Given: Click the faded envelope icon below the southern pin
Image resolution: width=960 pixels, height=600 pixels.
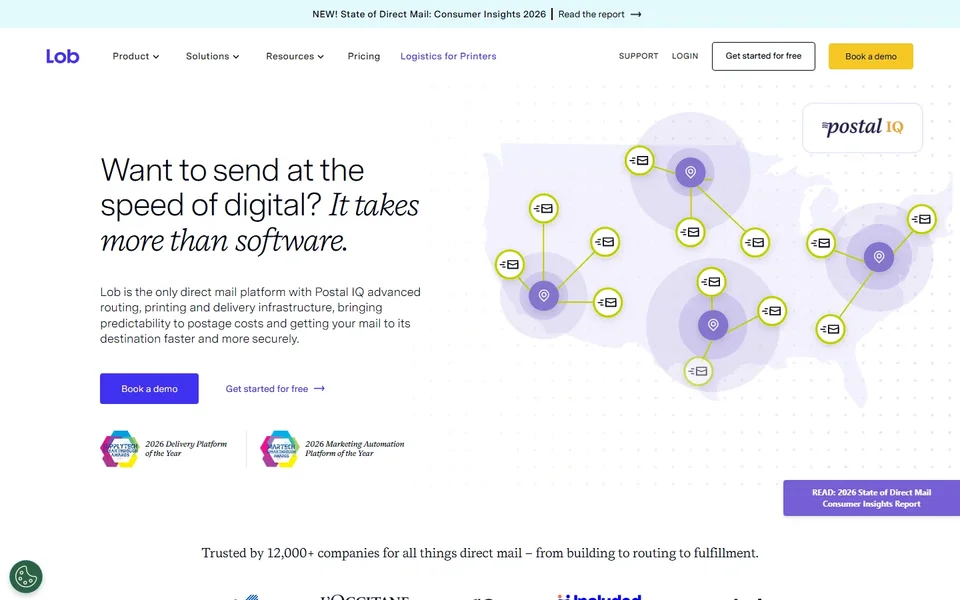Looking at the screenshot, I should coord(698,371).
